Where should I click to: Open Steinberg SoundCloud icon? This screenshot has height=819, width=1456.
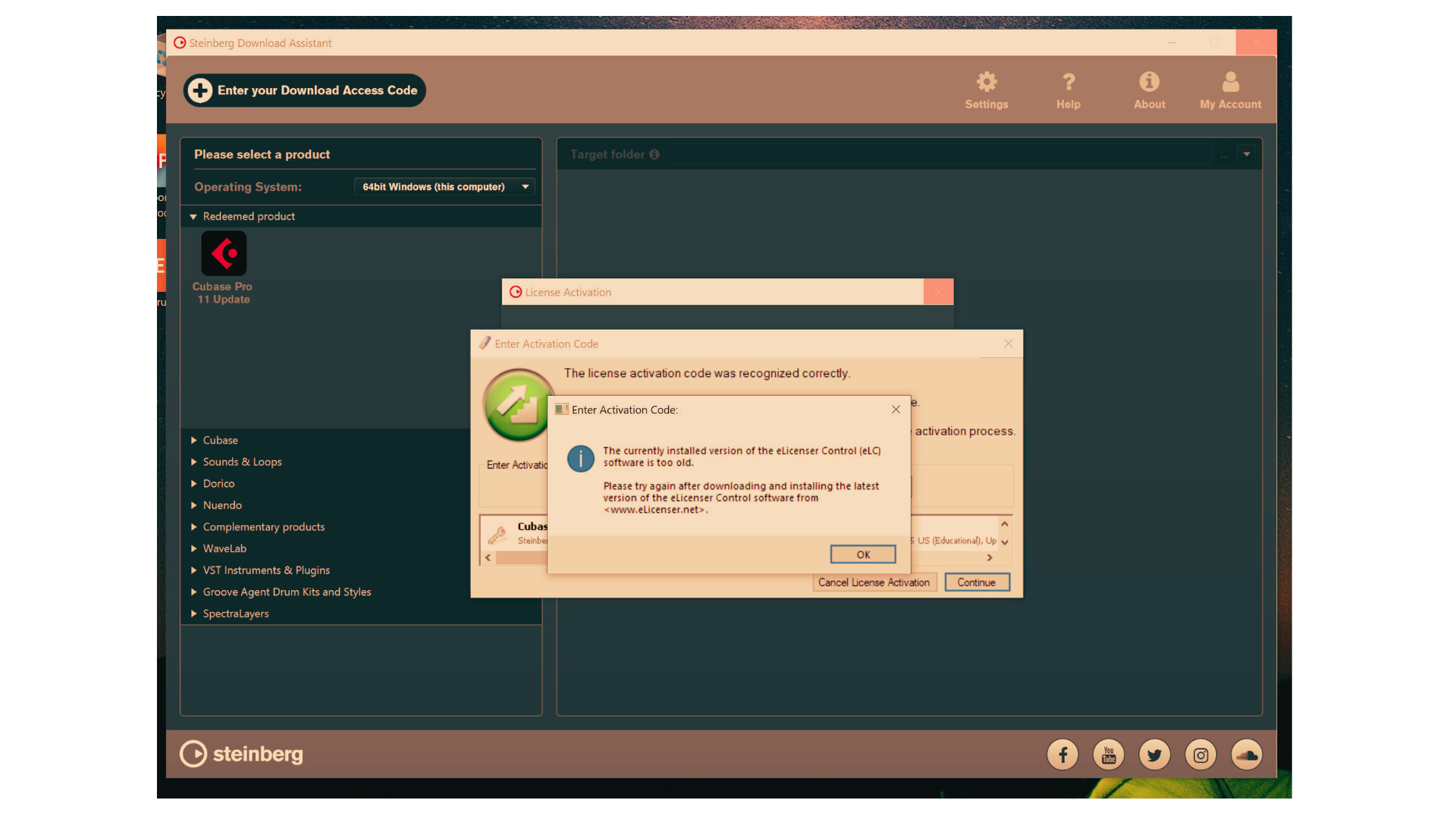[x=1247, y=755]
